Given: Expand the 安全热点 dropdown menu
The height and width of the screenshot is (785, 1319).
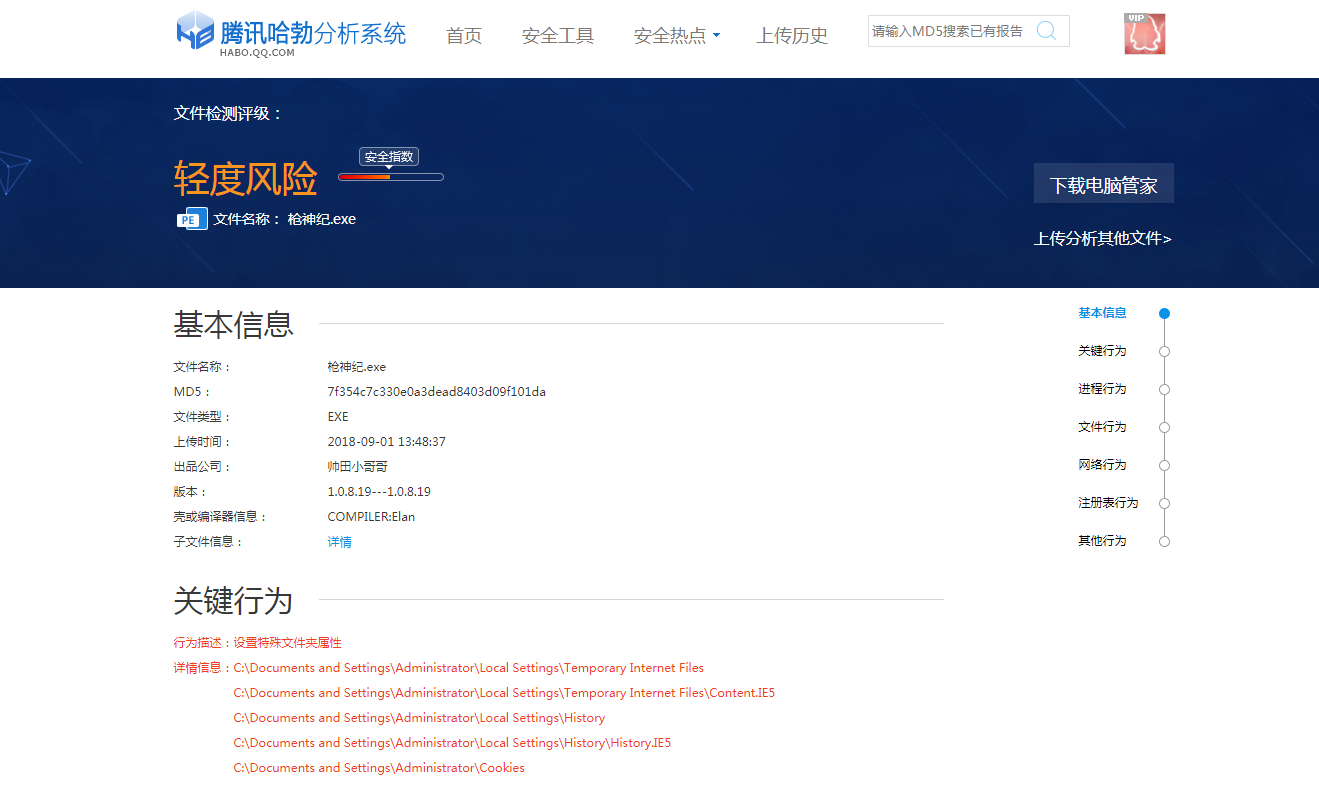Looking at the screenshot, I should (676, 36).
